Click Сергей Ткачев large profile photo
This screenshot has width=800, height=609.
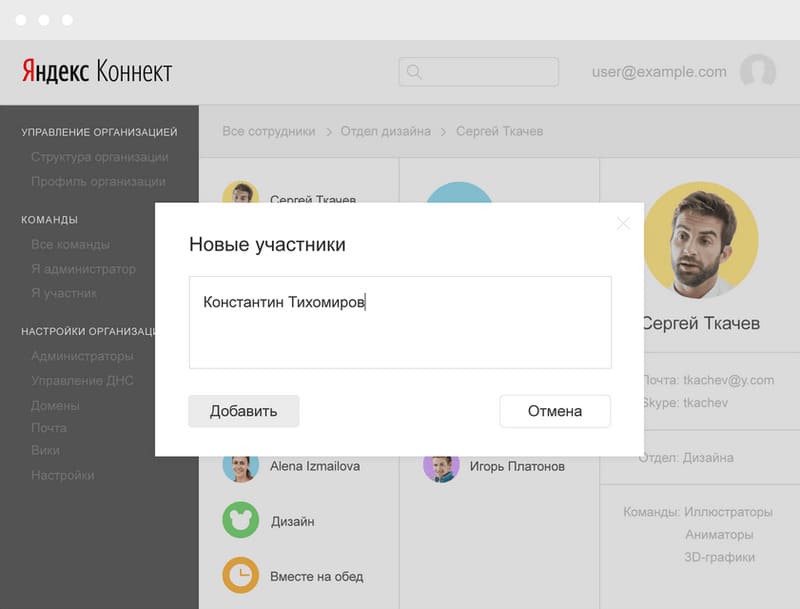(701, 239)
